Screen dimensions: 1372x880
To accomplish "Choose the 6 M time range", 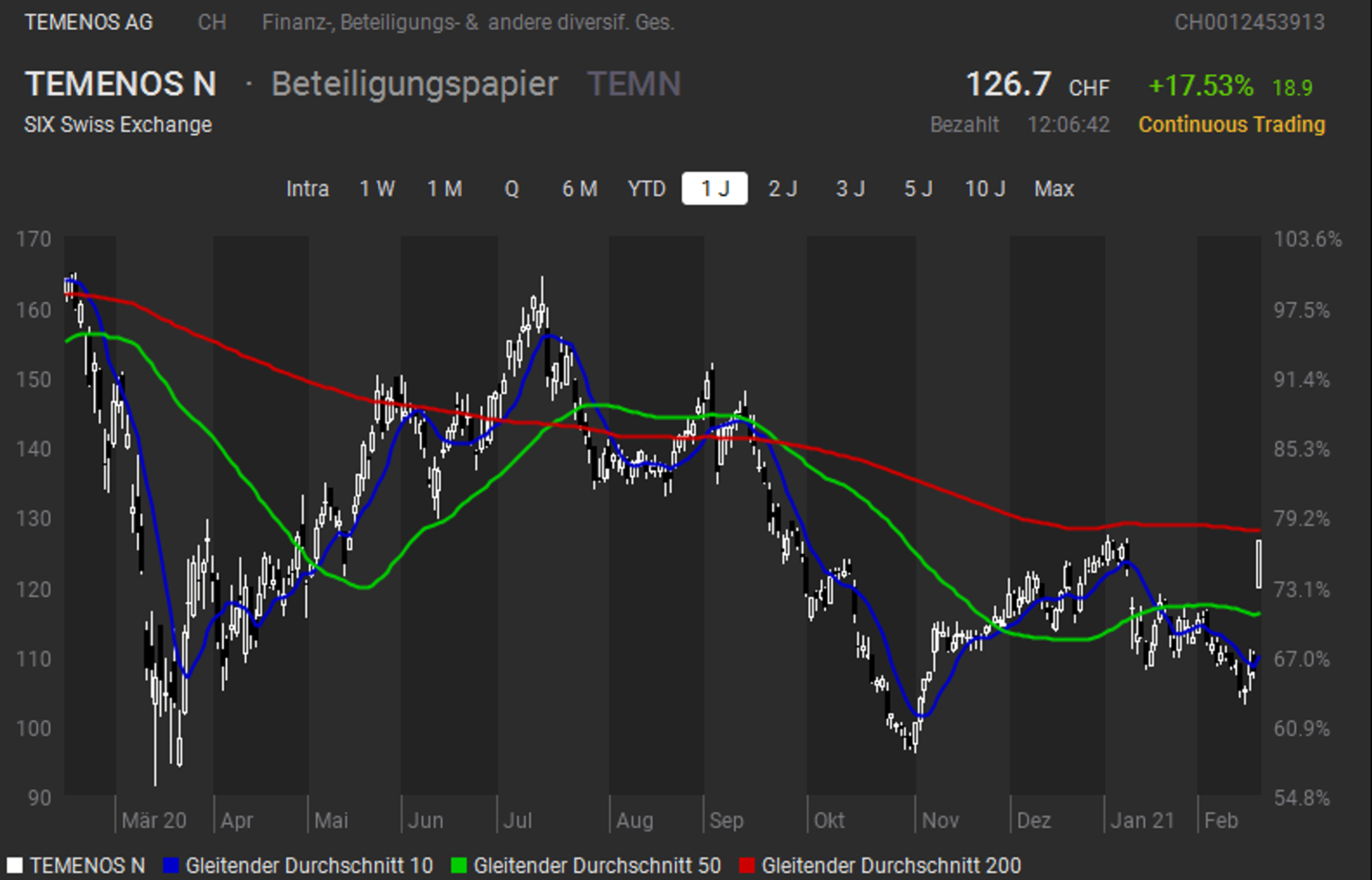I will click(580, 188).
